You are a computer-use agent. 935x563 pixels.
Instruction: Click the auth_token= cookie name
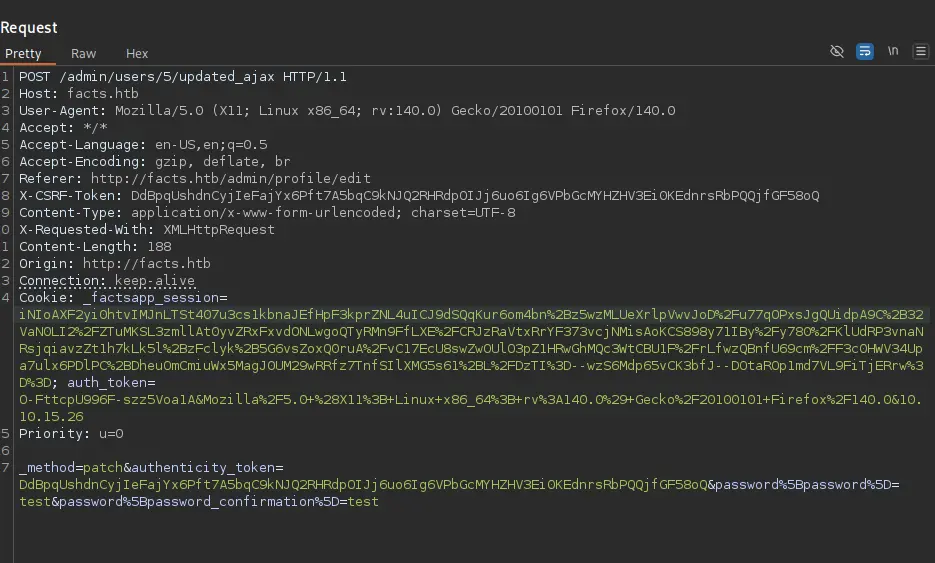point(111,383)
